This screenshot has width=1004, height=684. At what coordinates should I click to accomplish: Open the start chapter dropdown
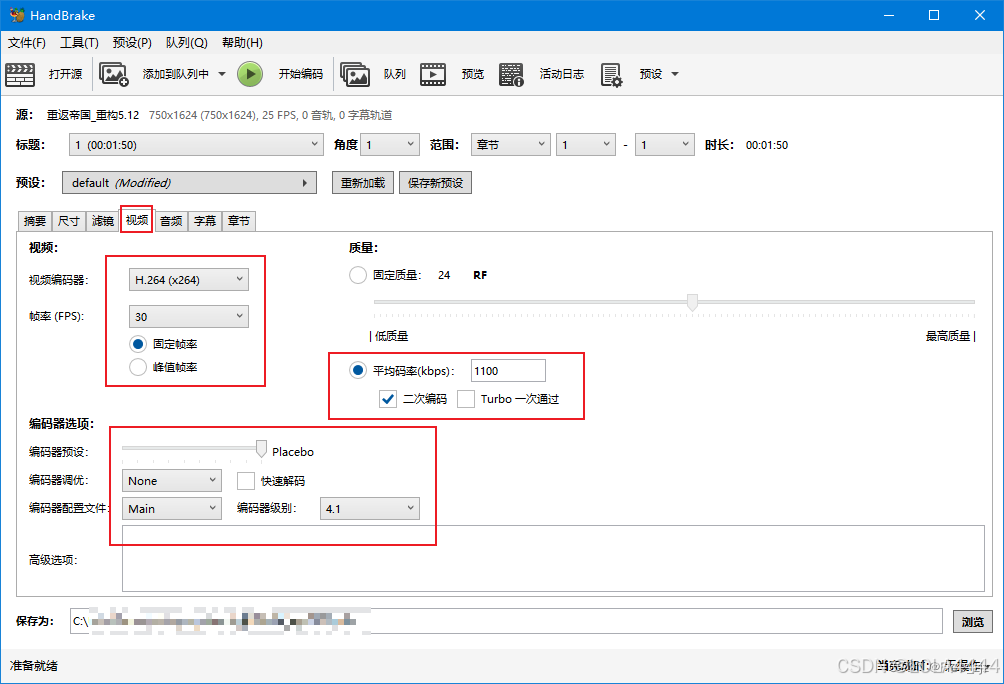586,145
